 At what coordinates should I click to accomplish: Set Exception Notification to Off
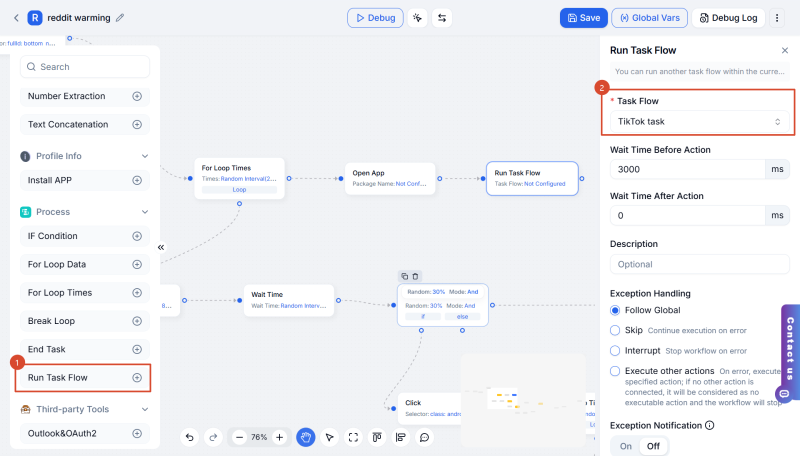[x=653, y=446]
